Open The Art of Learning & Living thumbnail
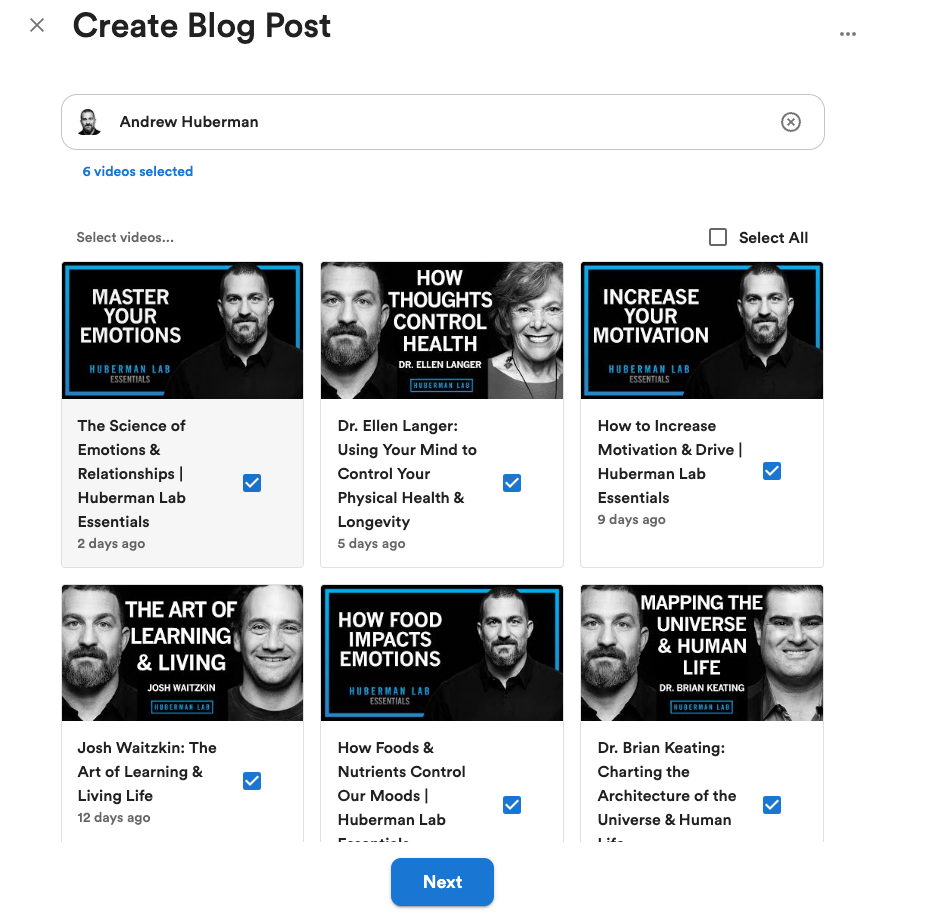The height and width of the screenshot is (917, 948). pos(183,653)
